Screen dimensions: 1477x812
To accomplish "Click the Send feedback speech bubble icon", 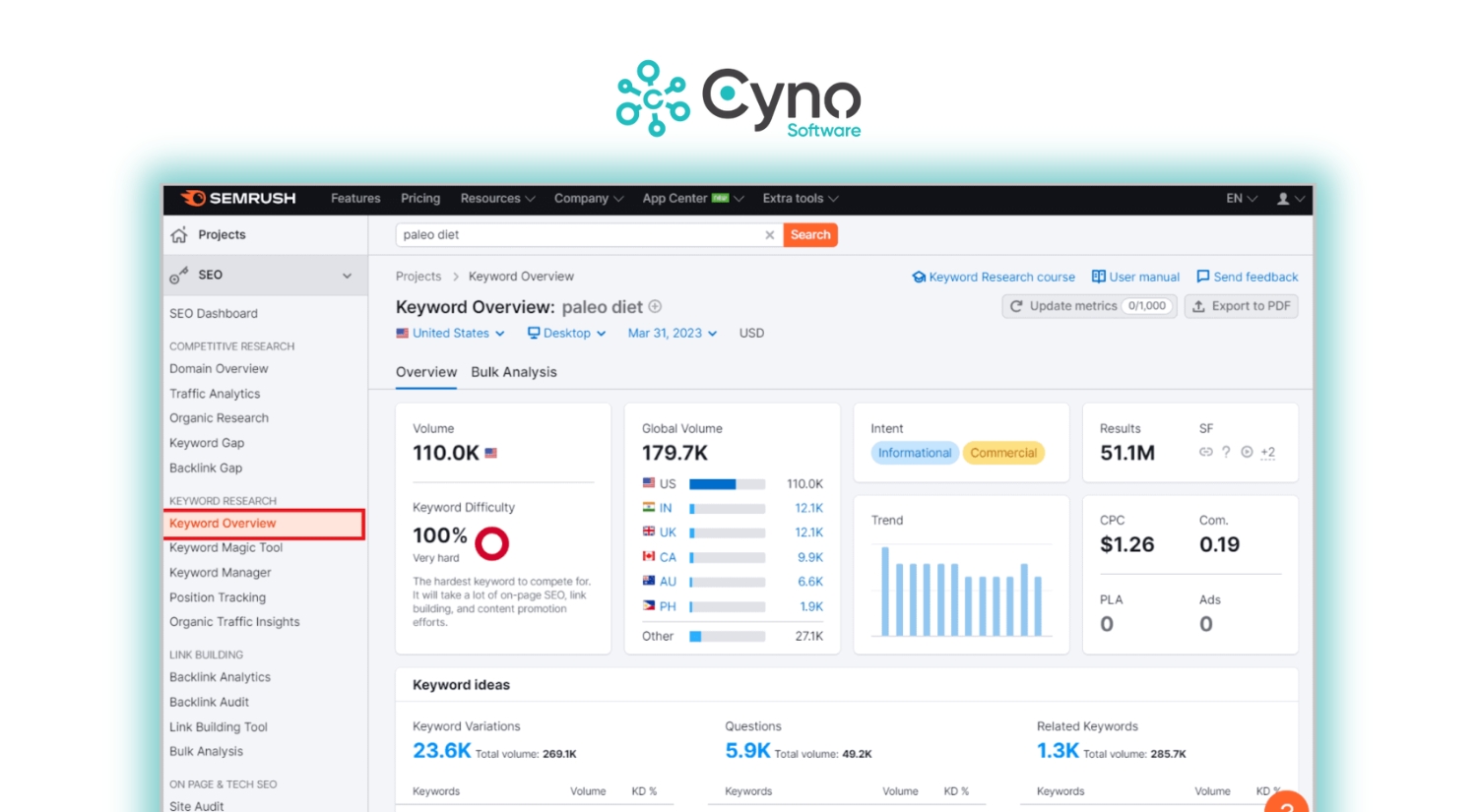I will [1202, 277].
